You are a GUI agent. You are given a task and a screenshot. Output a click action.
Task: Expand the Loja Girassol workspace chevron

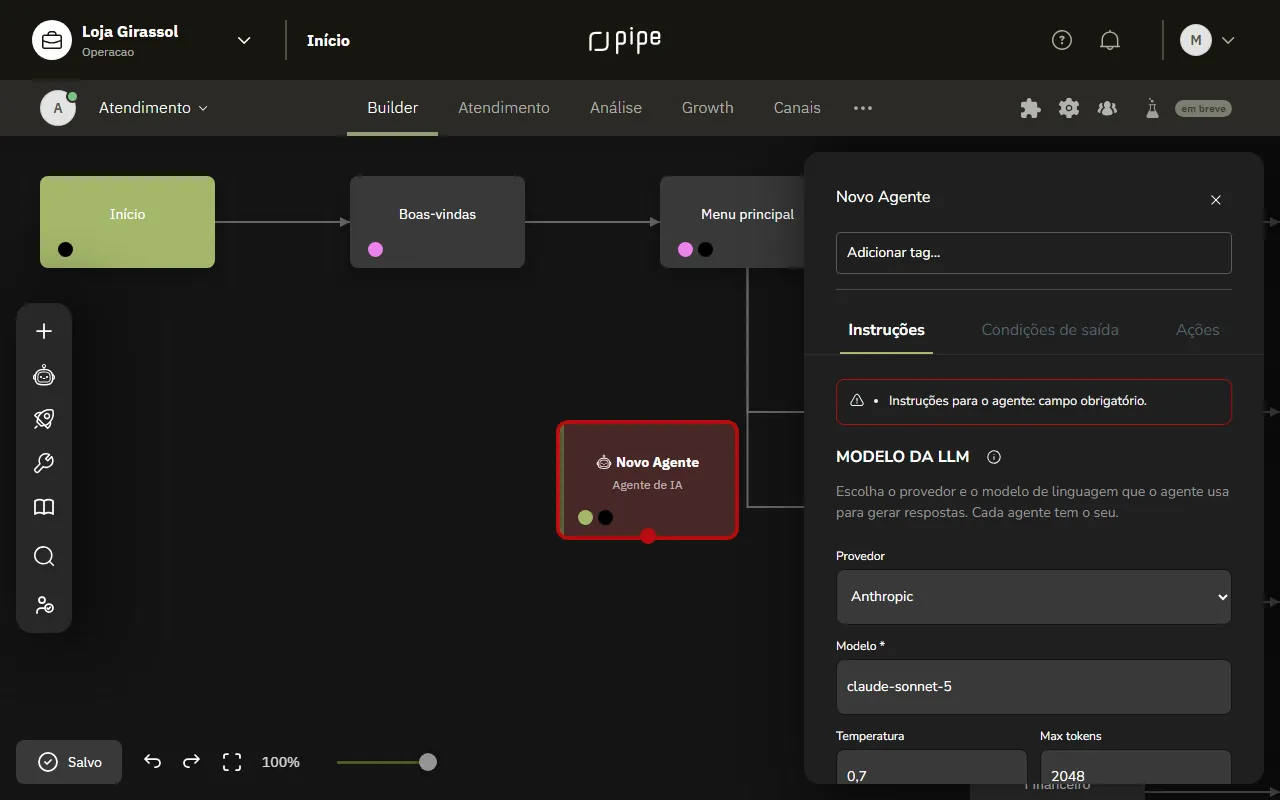[244, 40]
